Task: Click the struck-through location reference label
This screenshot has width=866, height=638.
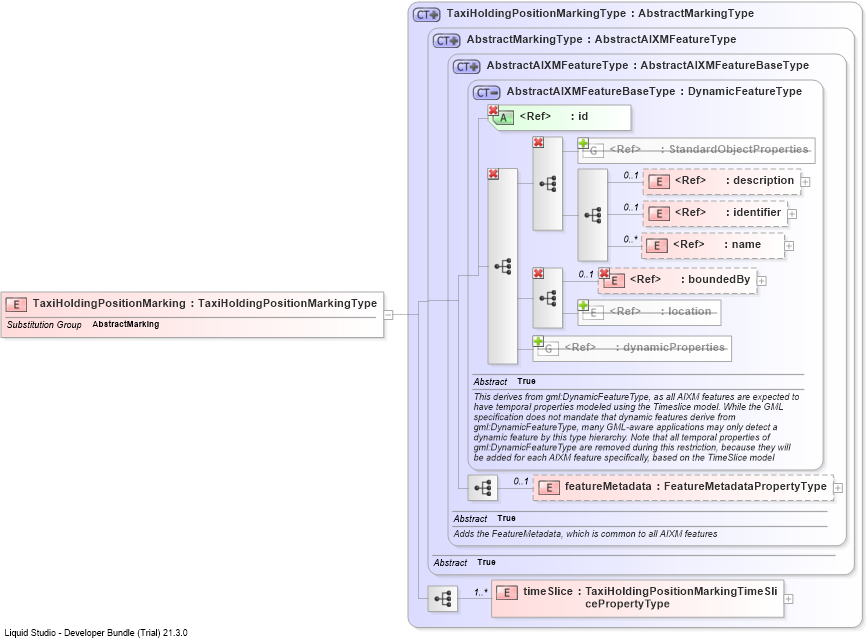Action: tap(660, 312)
